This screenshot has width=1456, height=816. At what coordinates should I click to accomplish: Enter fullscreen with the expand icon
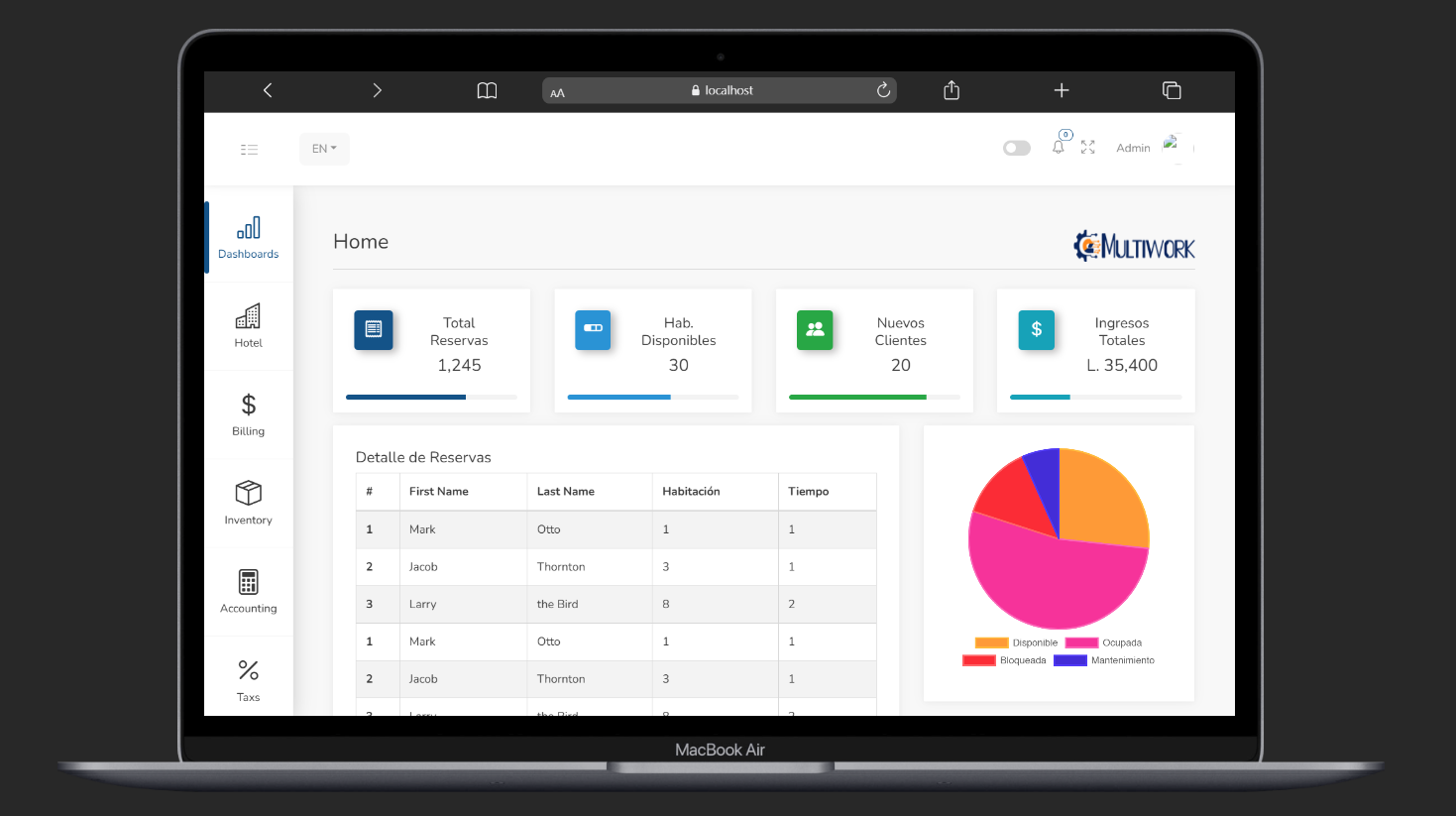(1087, 148)
